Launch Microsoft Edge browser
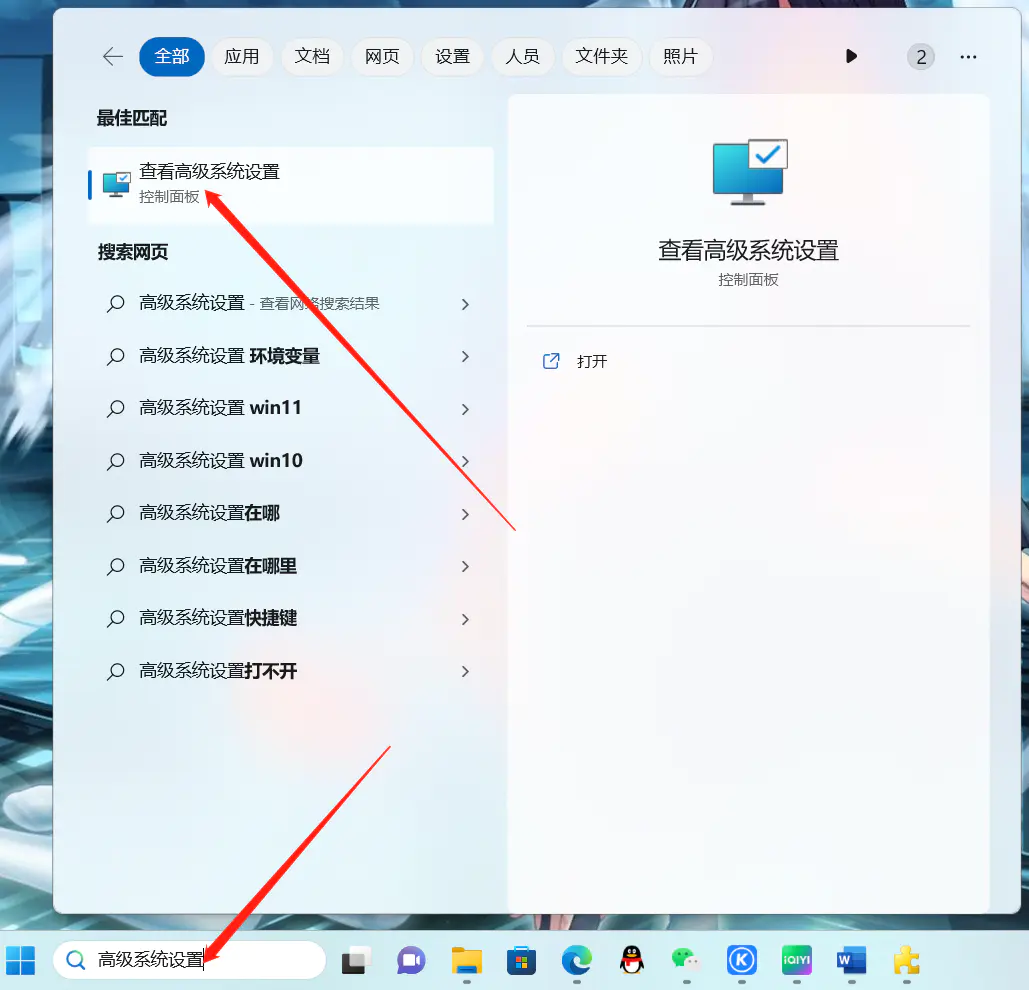The width and height of the screenshot is (1029, 990). 576,961
